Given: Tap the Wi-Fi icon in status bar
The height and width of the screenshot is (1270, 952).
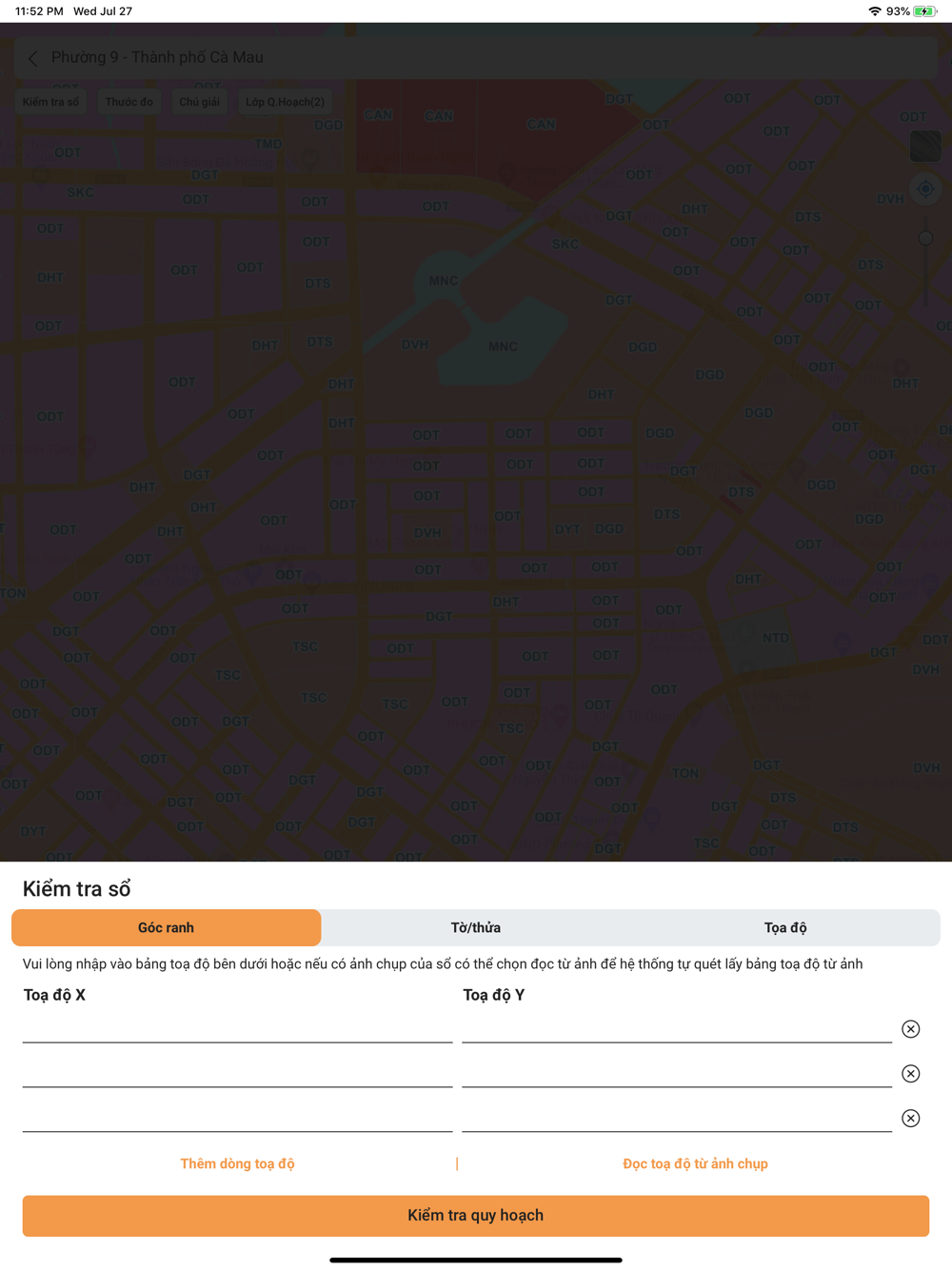Looking at the screenshot, I should pyautogui.click(x=875, y=11).
